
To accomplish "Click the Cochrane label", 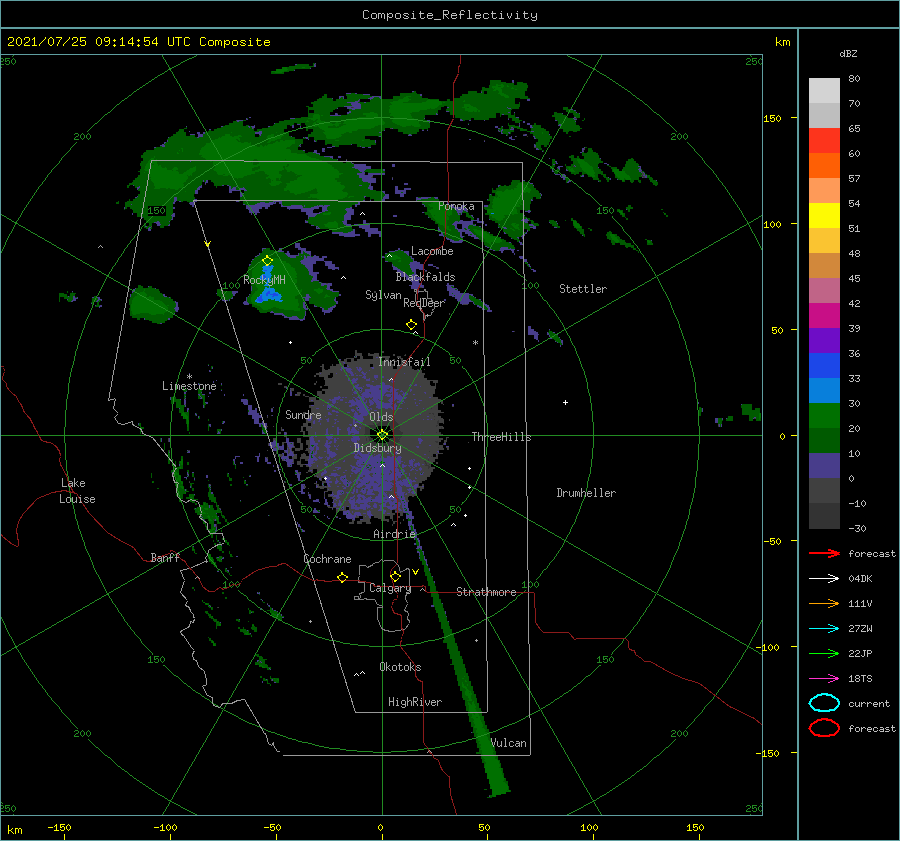I will click(327, 559).
